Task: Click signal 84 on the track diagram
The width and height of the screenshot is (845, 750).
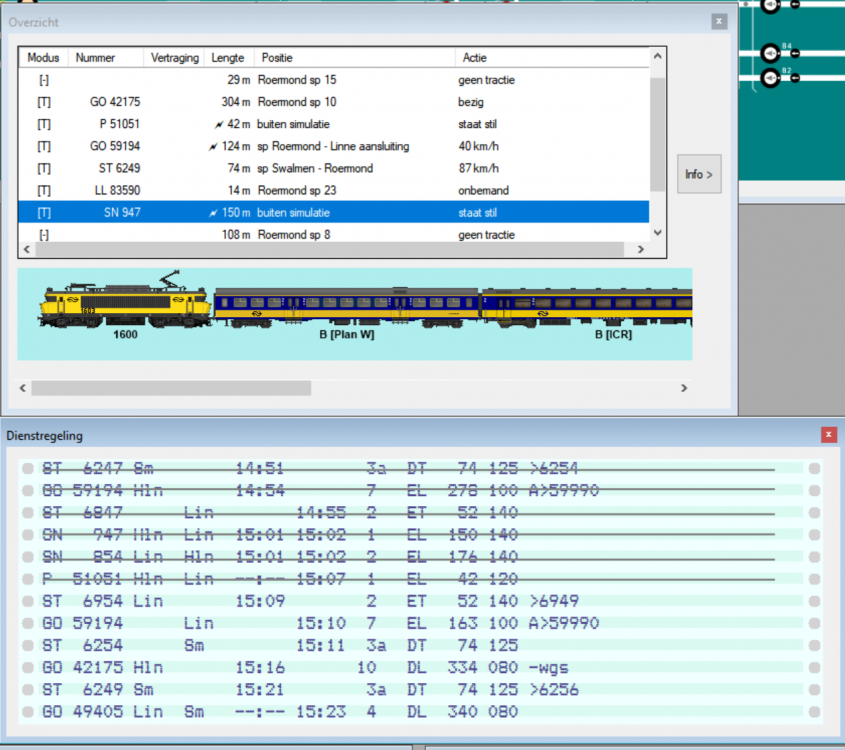Action: 770,53
